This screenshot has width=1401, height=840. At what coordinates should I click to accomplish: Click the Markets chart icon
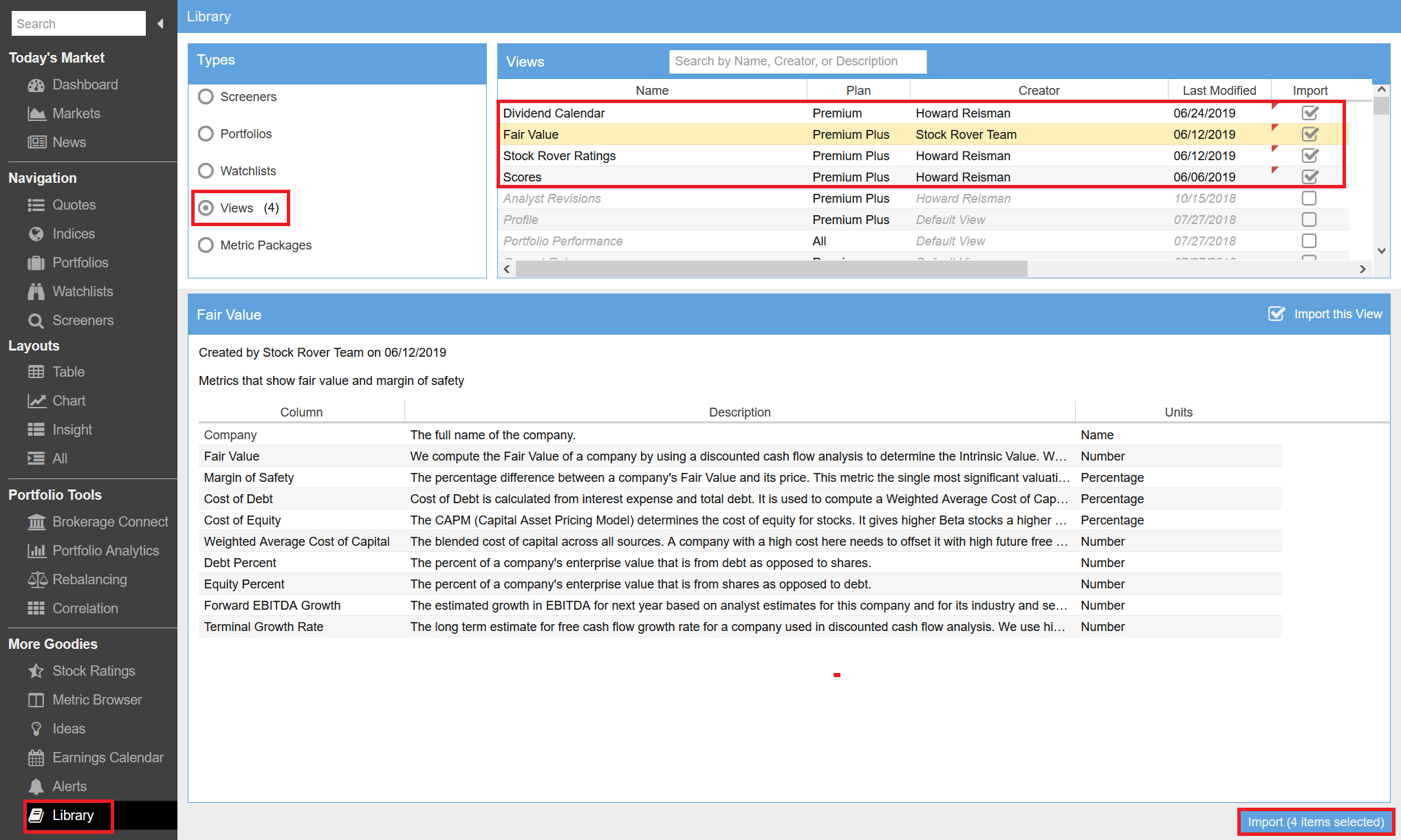coord(36,114)
